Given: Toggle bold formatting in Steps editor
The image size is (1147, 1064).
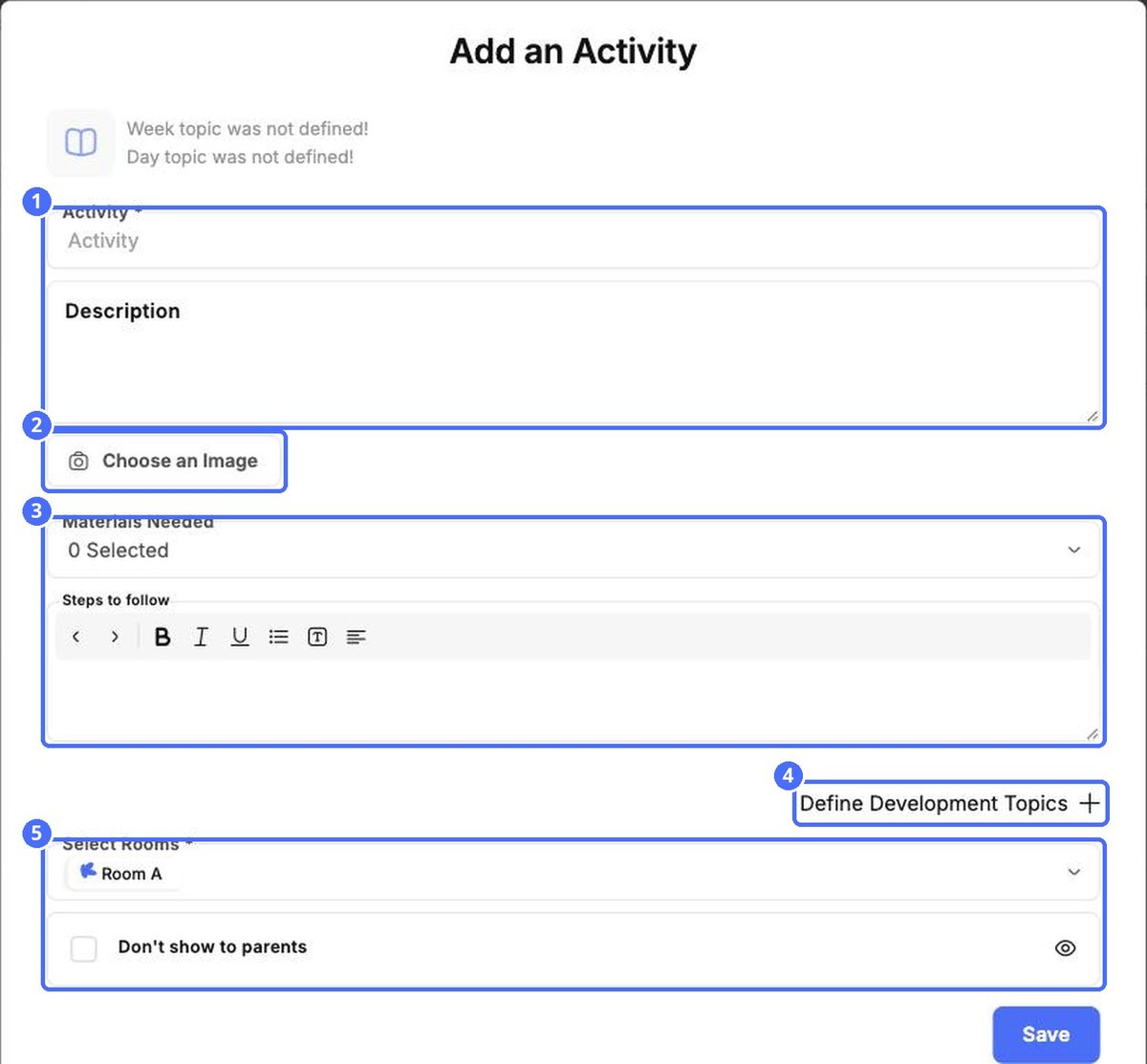Looking at the screenshot, I should (162, 637).
